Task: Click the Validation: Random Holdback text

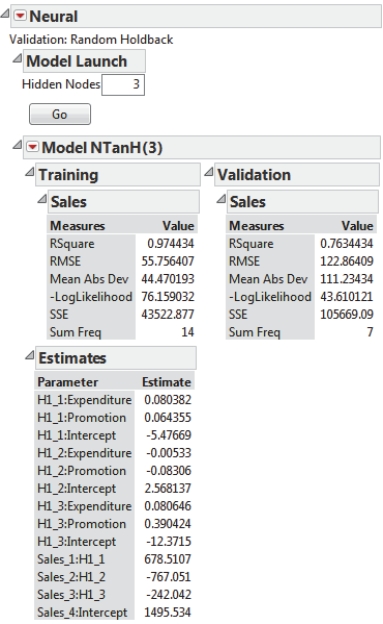Action: point(91,39)
